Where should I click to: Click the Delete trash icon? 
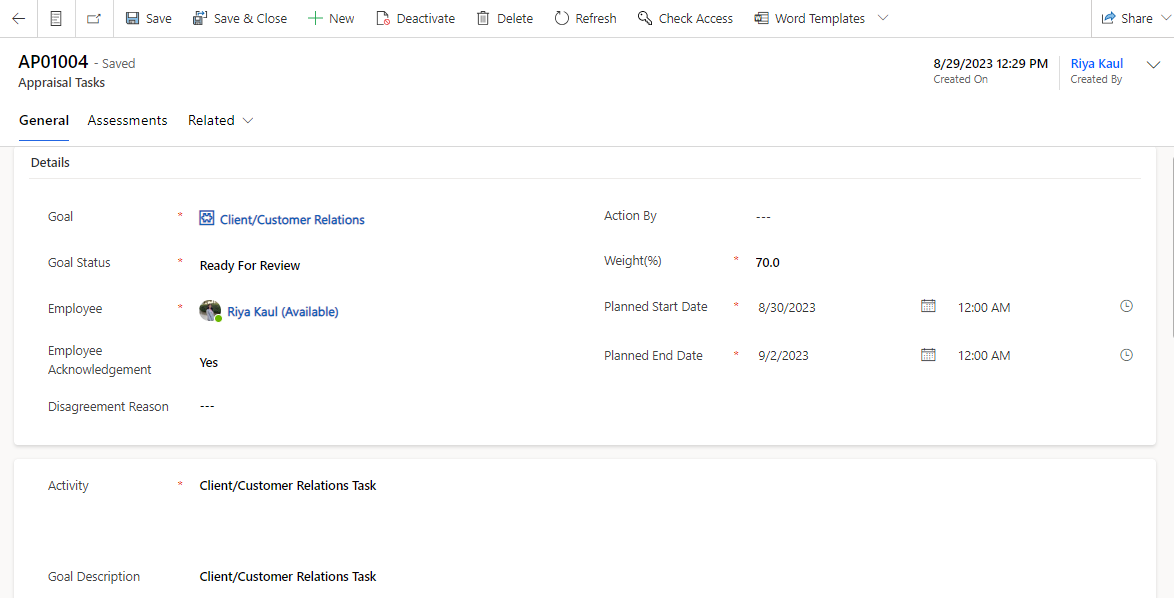(x=504, y=18)
